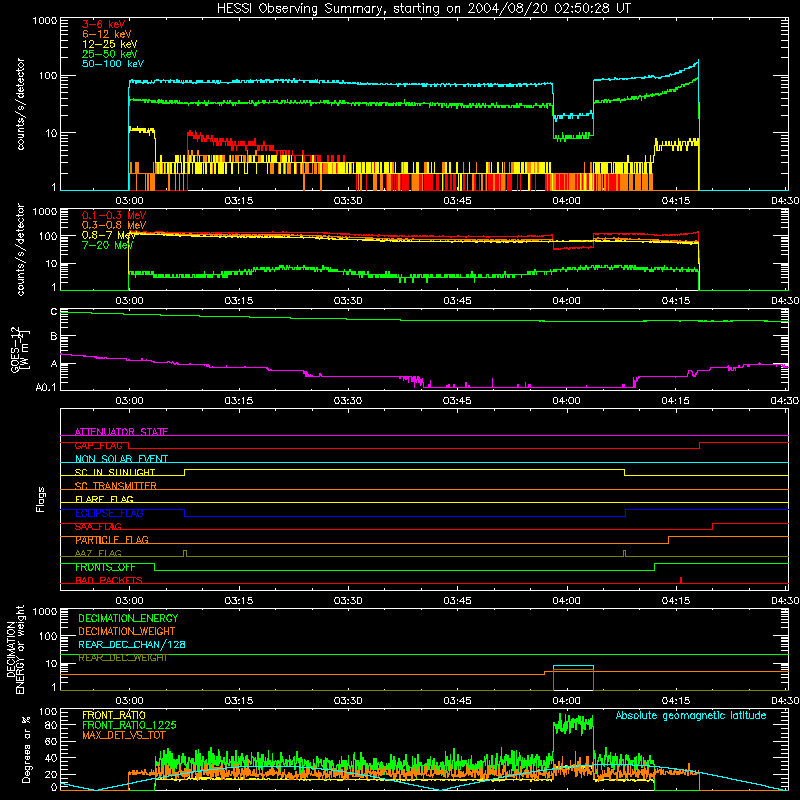Select the DECIMATION_ENERGY legend label

click(x=128, y=618)
